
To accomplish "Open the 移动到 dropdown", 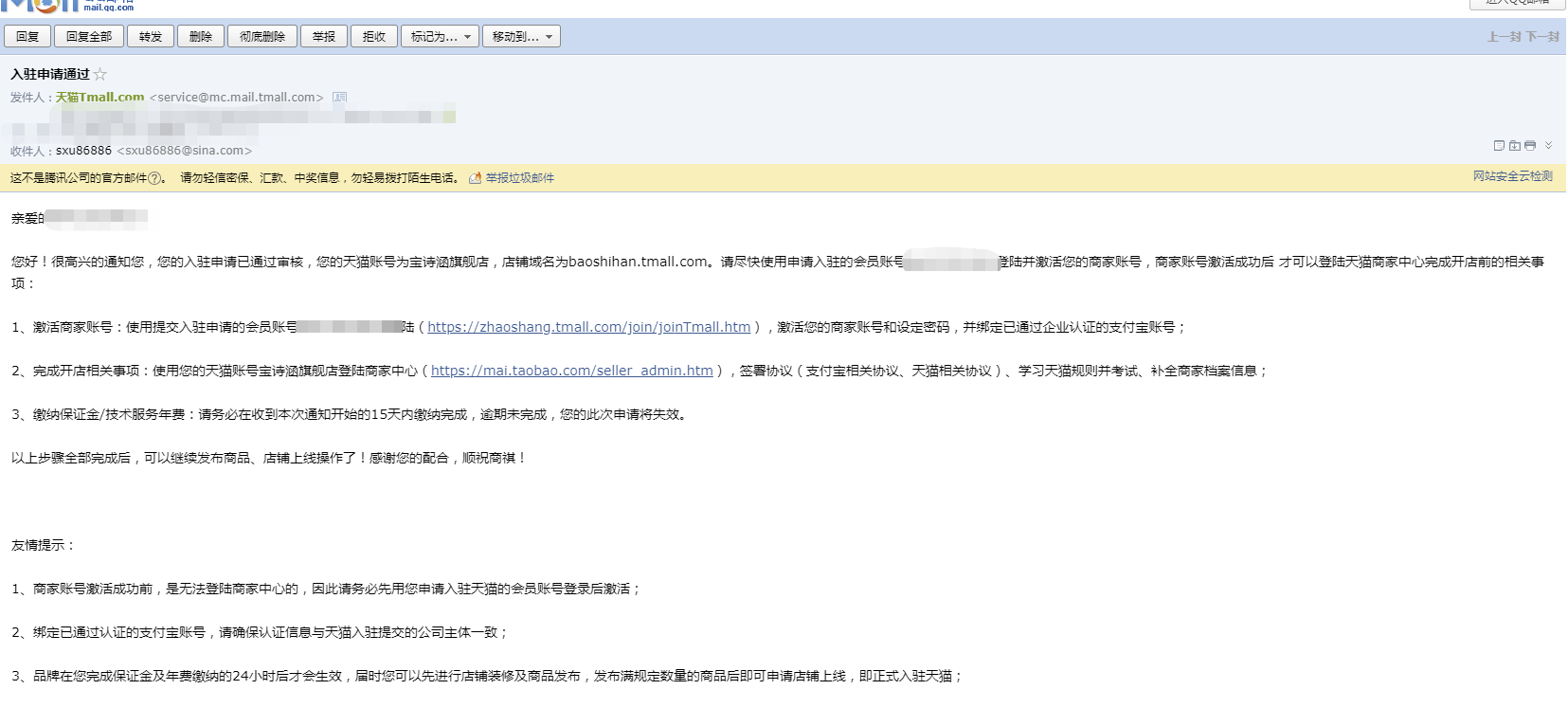I will pyautogui.click(x=521, y=37).
